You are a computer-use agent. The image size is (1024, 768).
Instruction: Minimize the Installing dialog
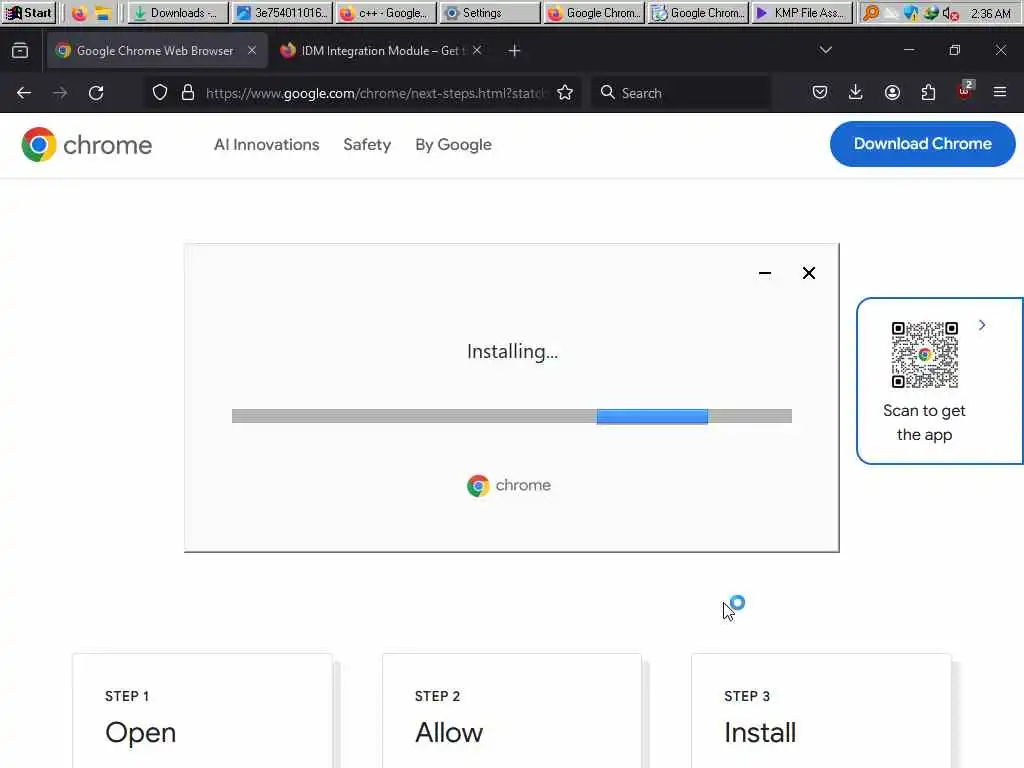click(765, 273)
